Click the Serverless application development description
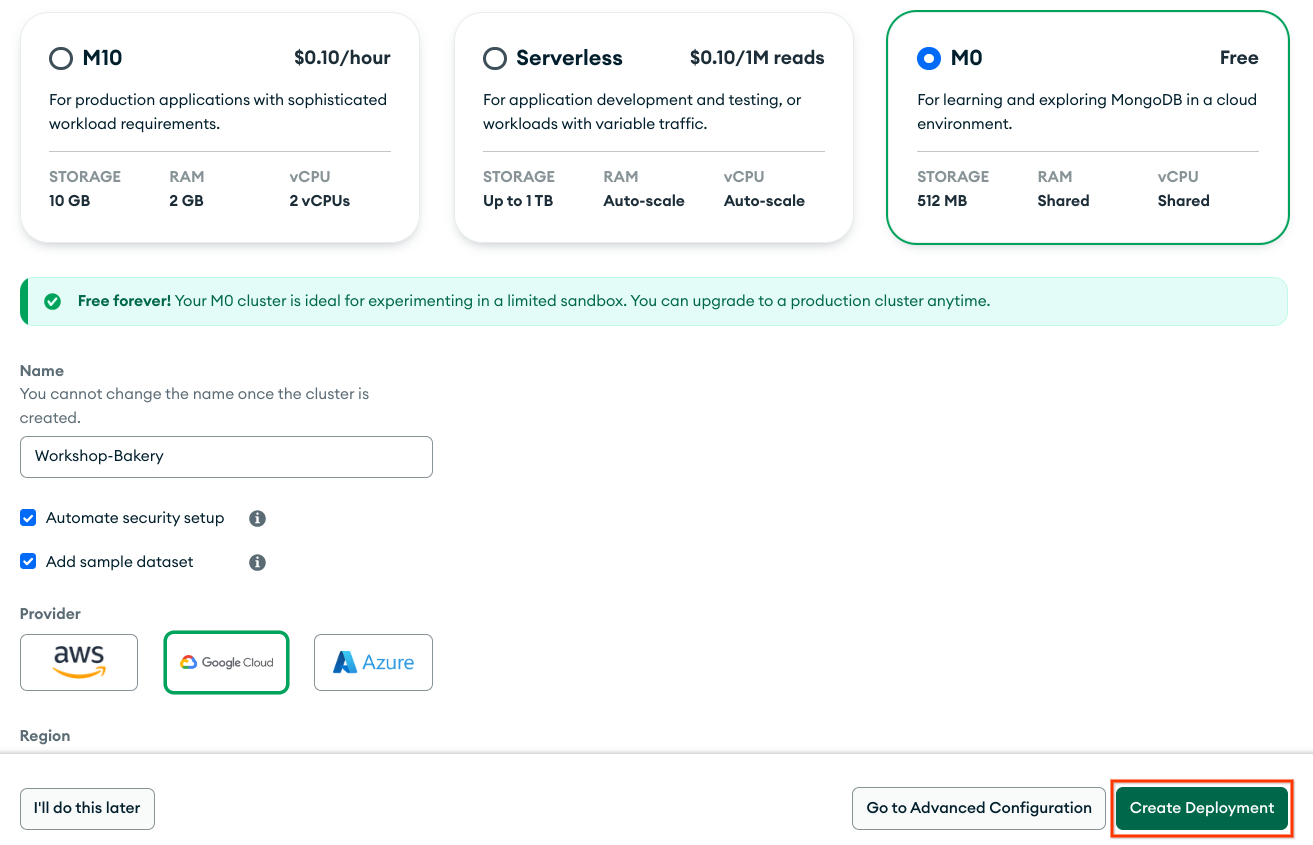The width and height of the screenshot is (1313, 845). pyautogui.click(x=642, y=112)
